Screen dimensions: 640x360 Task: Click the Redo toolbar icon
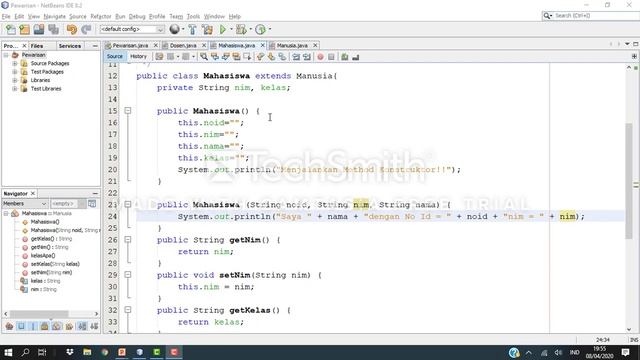point(86,29)
